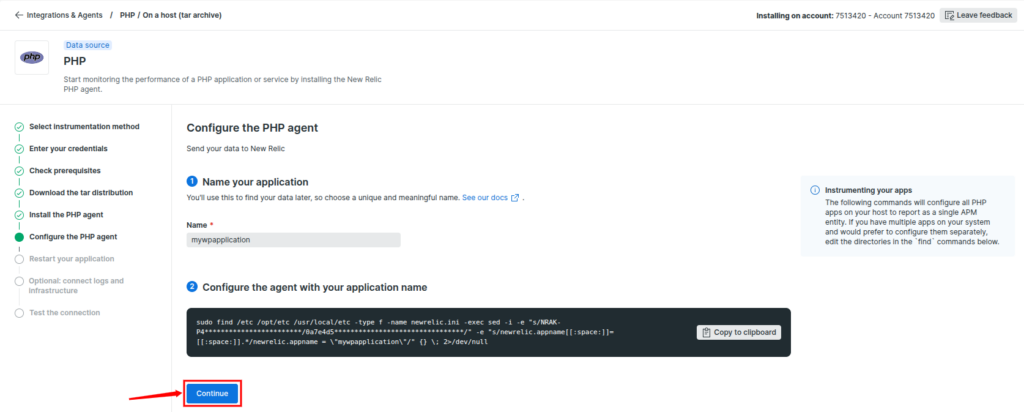Open Optional: connect logs and infrastructure step
Viewport: 1024px width, 412px height.
pos(76,285)
